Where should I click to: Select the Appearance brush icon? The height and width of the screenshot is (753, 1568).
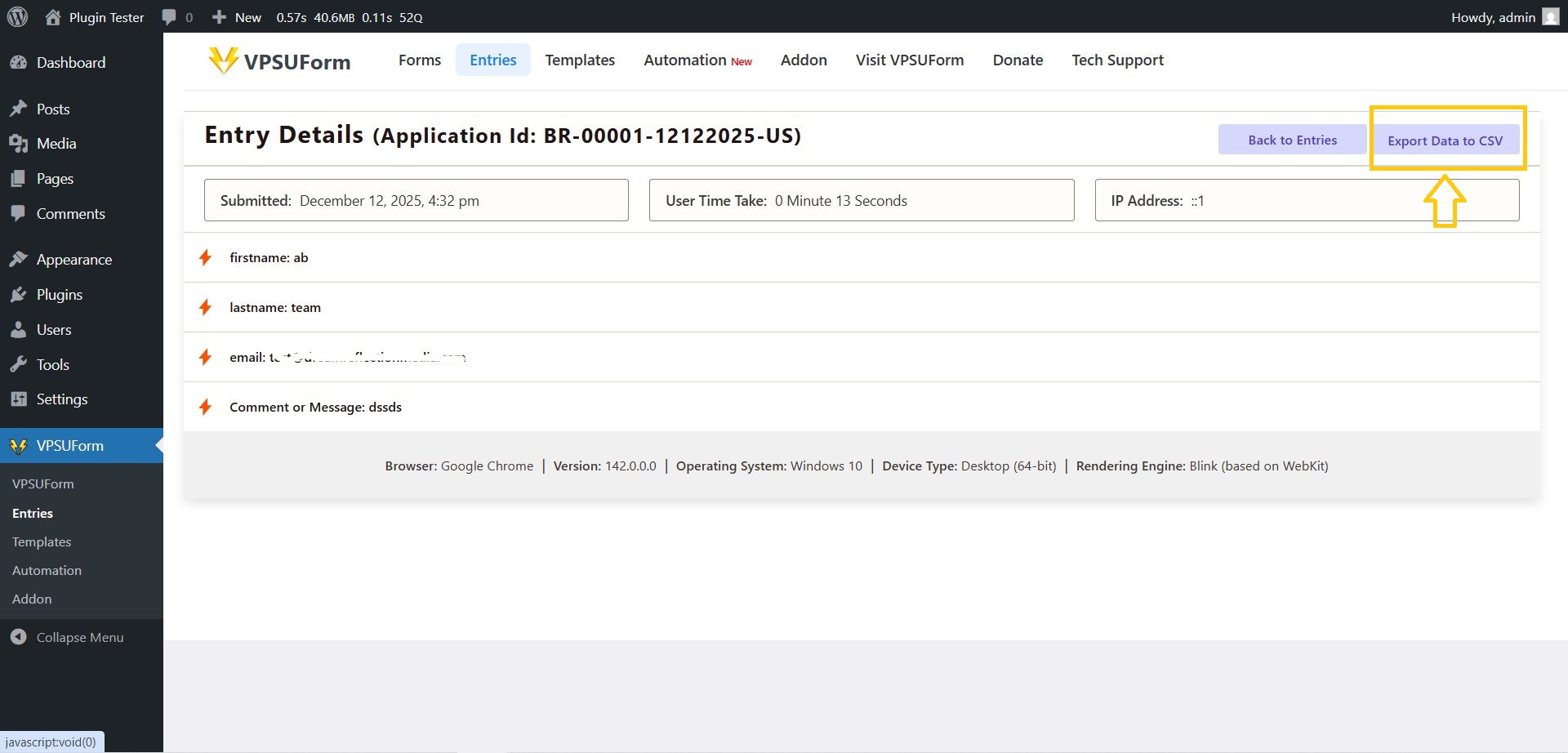18,259
